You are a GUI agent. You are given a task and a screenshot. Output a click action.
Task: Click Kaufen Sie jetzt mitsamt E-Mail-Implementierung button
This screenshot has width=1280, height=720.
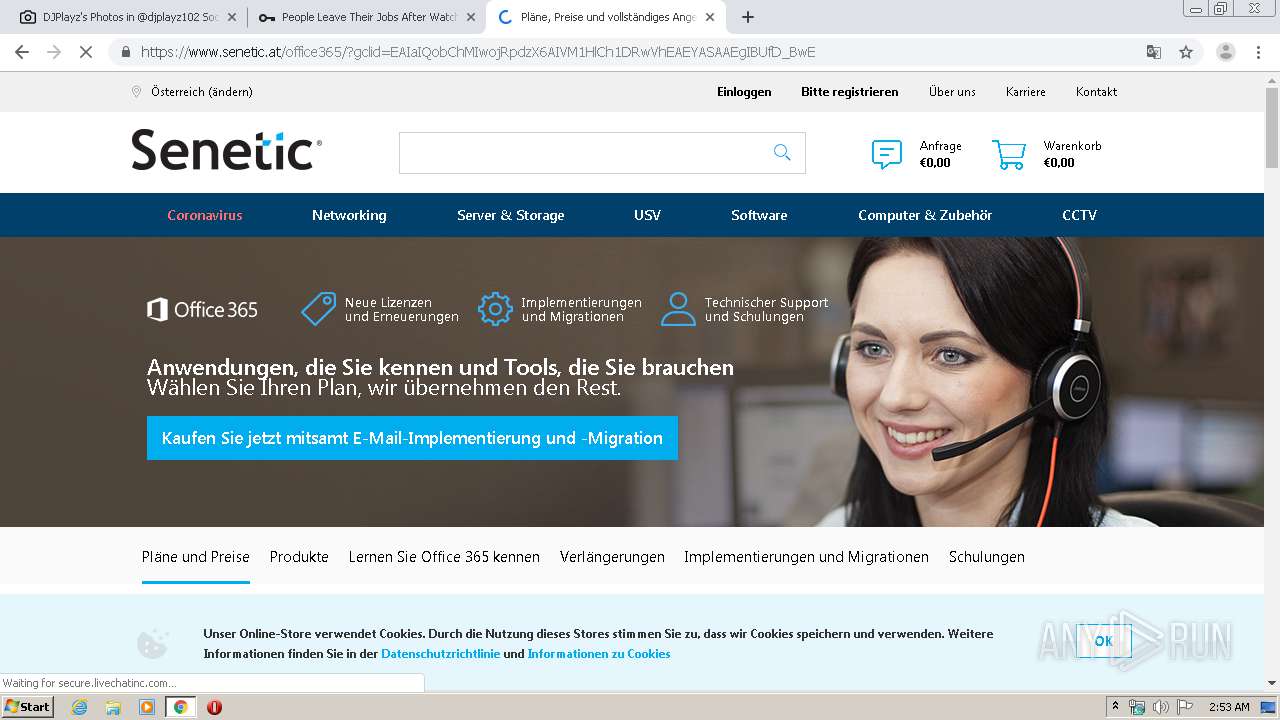[x=412, y=438]
